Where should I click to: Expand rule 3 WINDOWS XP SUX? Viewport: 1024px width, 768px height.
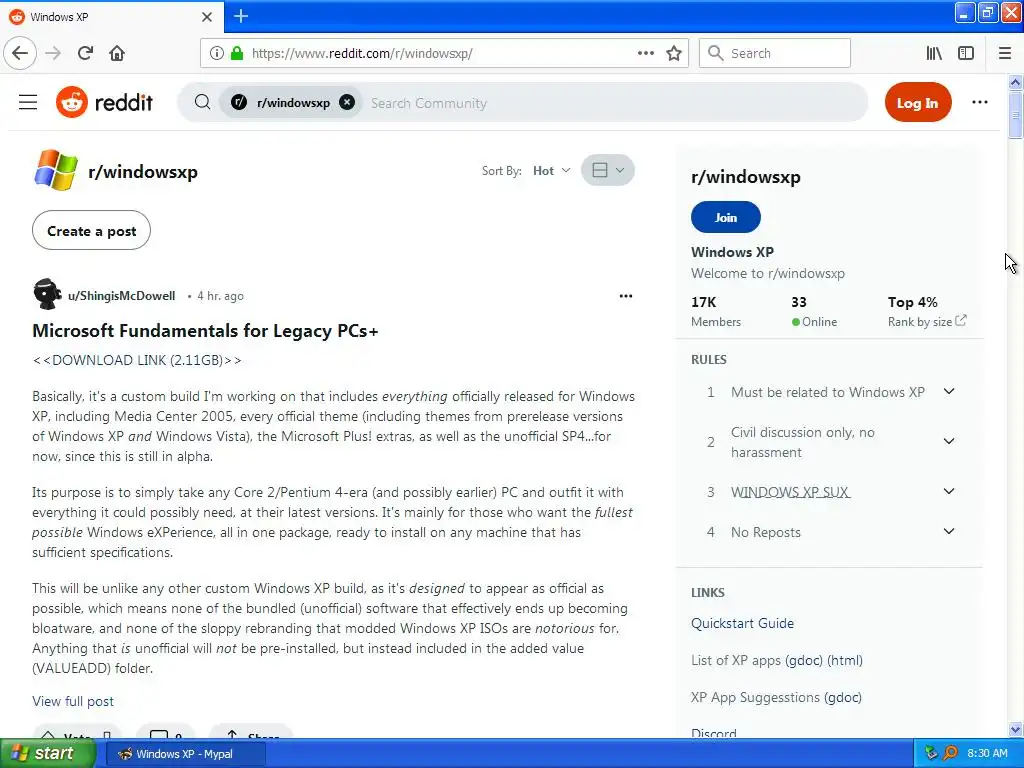[x=949, y=491]
